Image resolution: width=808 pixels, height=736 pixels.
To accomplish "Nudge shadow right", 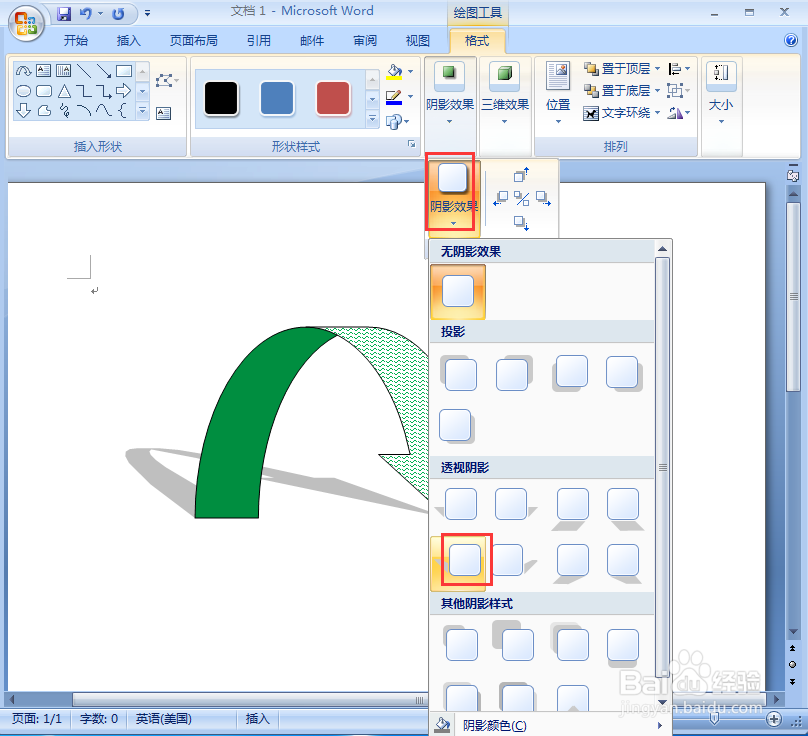I will tap(543, 198).
